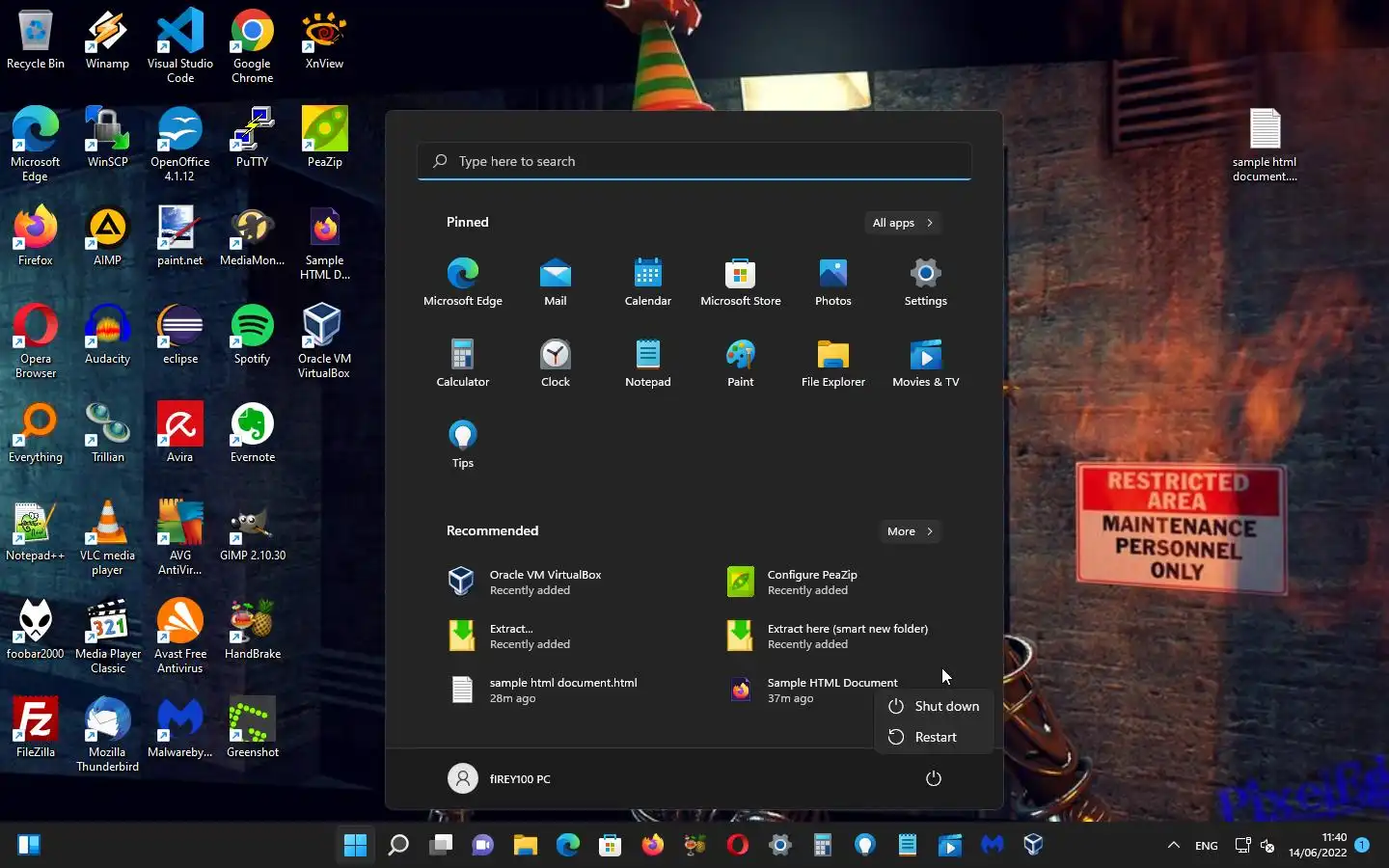This screenshot has width=1389, height=868.
Task: Open taskbar Search magnifier
Action: coord(397,845)
